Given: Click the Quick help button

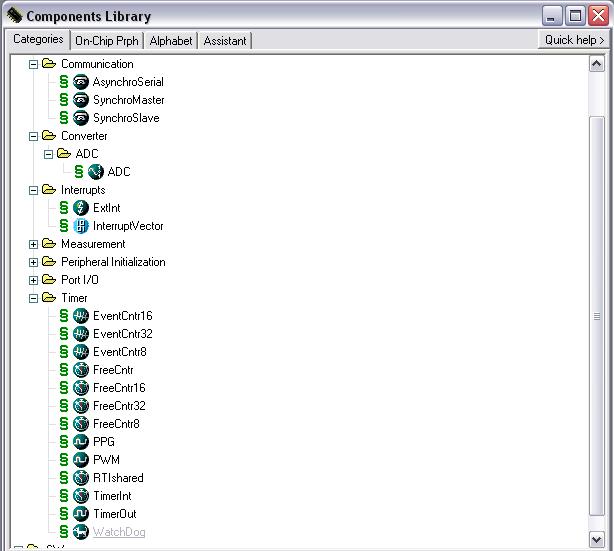Looking at the screenshot, I should tap(574, 40).
